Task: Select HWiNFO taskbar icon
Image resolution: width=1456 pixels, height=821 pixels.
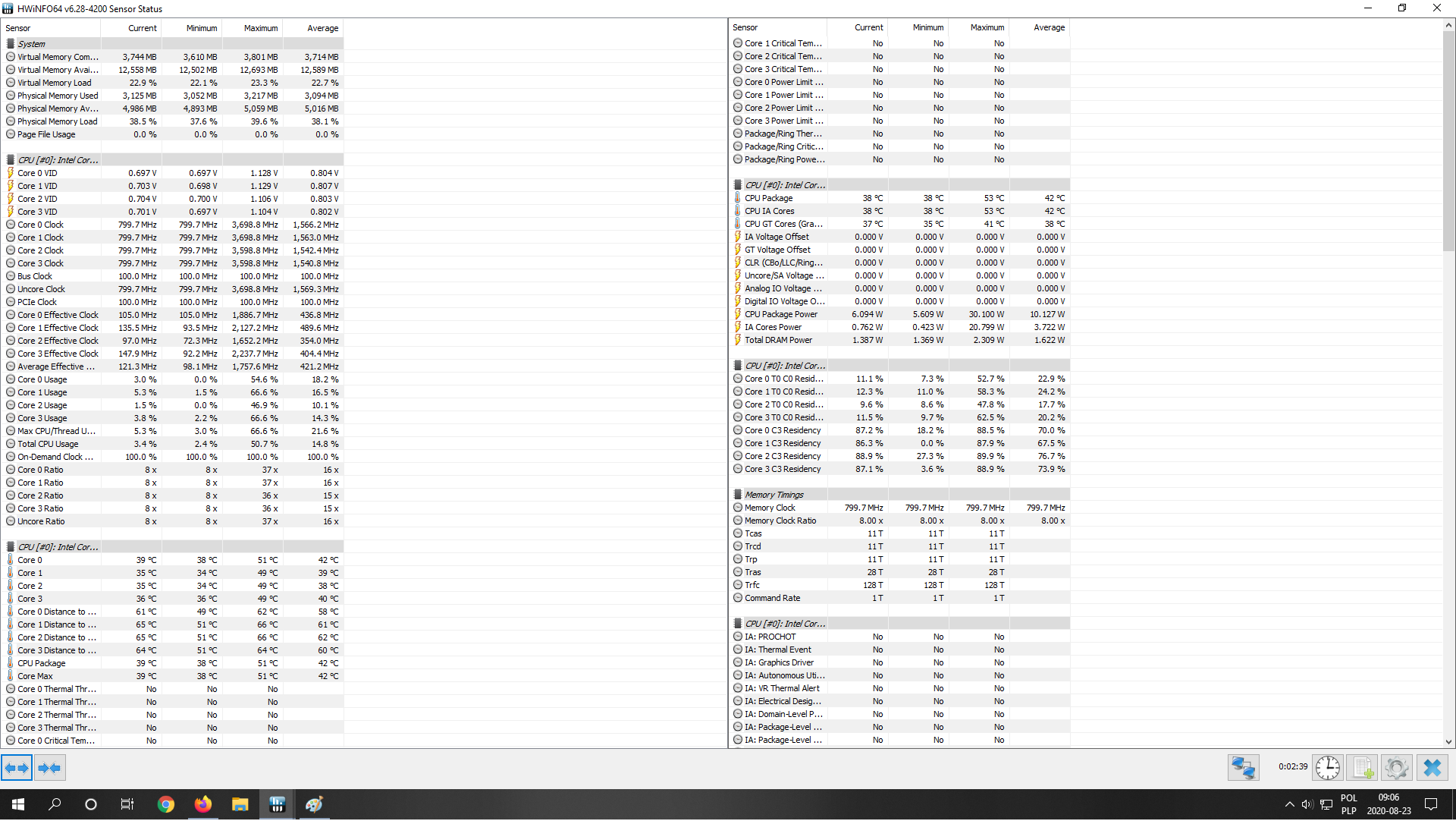Action: click(277, 805)
